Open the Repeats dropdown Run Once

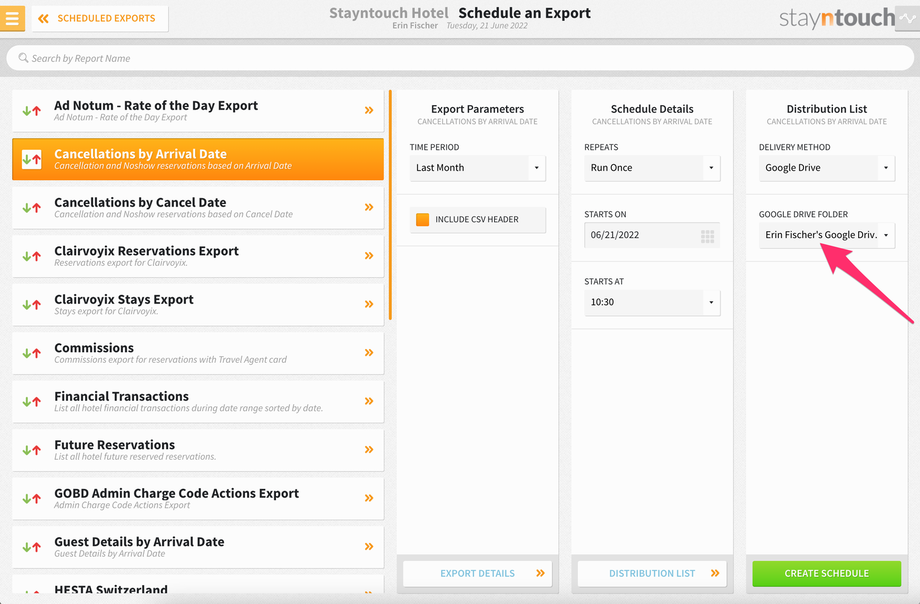(x=652, y=168)
